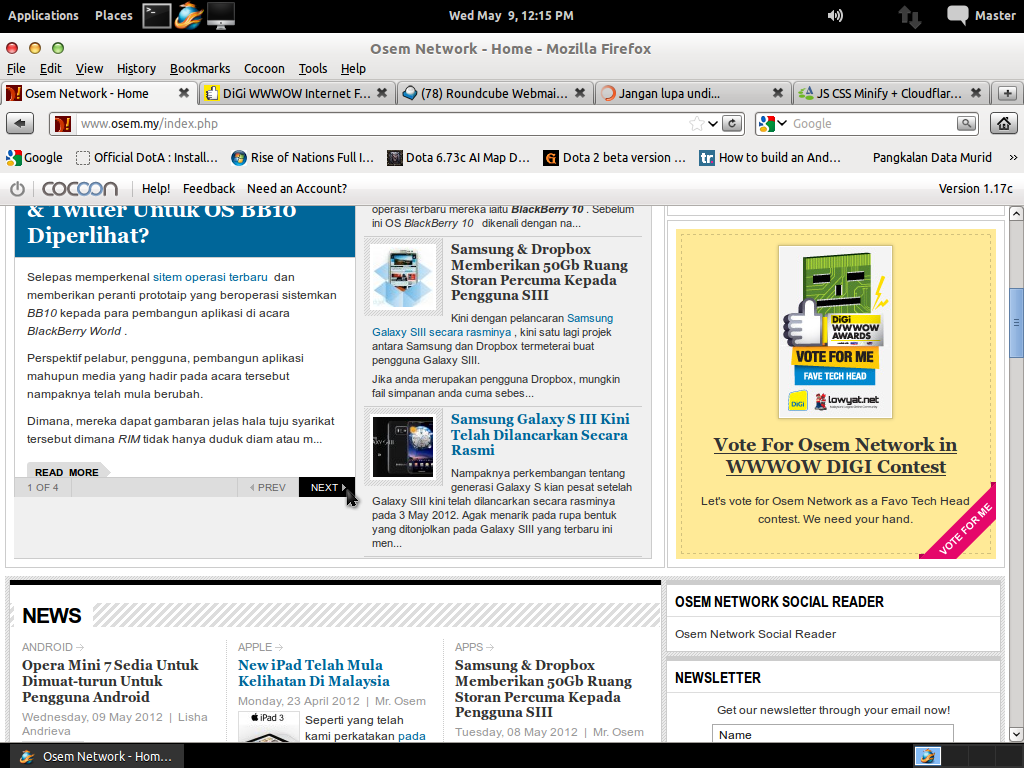Open the Samsung Galaxy S III Kini headline
The image size is (1024, 768).
pos(540,434)
